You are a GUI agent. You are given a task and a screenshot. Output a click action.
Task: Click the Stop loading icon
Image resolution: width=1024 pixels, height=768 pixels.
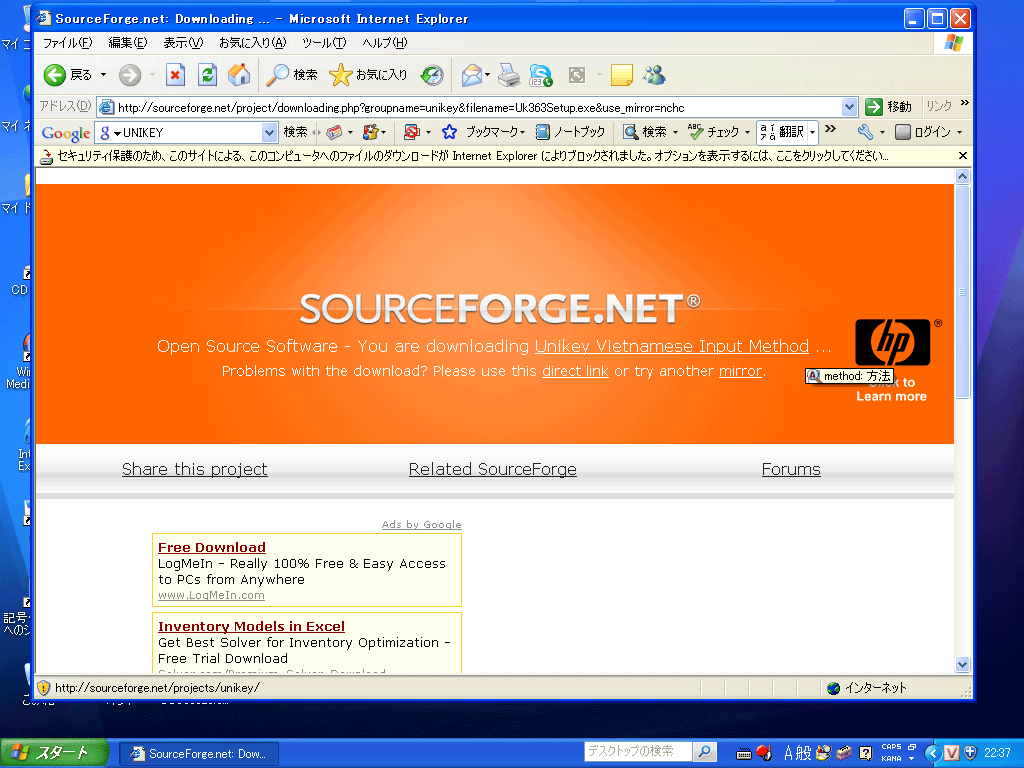175,75
